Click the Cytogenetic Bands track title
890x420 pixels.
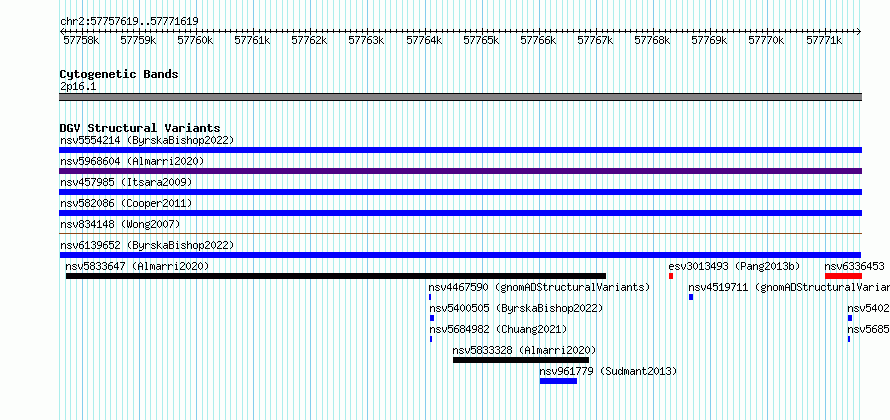pyautogui.click(x=119, y=74)
